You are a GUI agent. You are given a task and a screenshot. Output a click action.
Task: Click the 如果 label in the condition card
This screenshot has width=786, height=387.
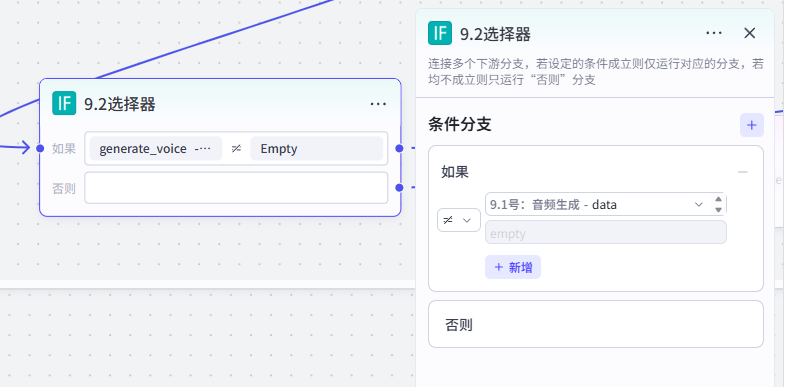point(455,172)
